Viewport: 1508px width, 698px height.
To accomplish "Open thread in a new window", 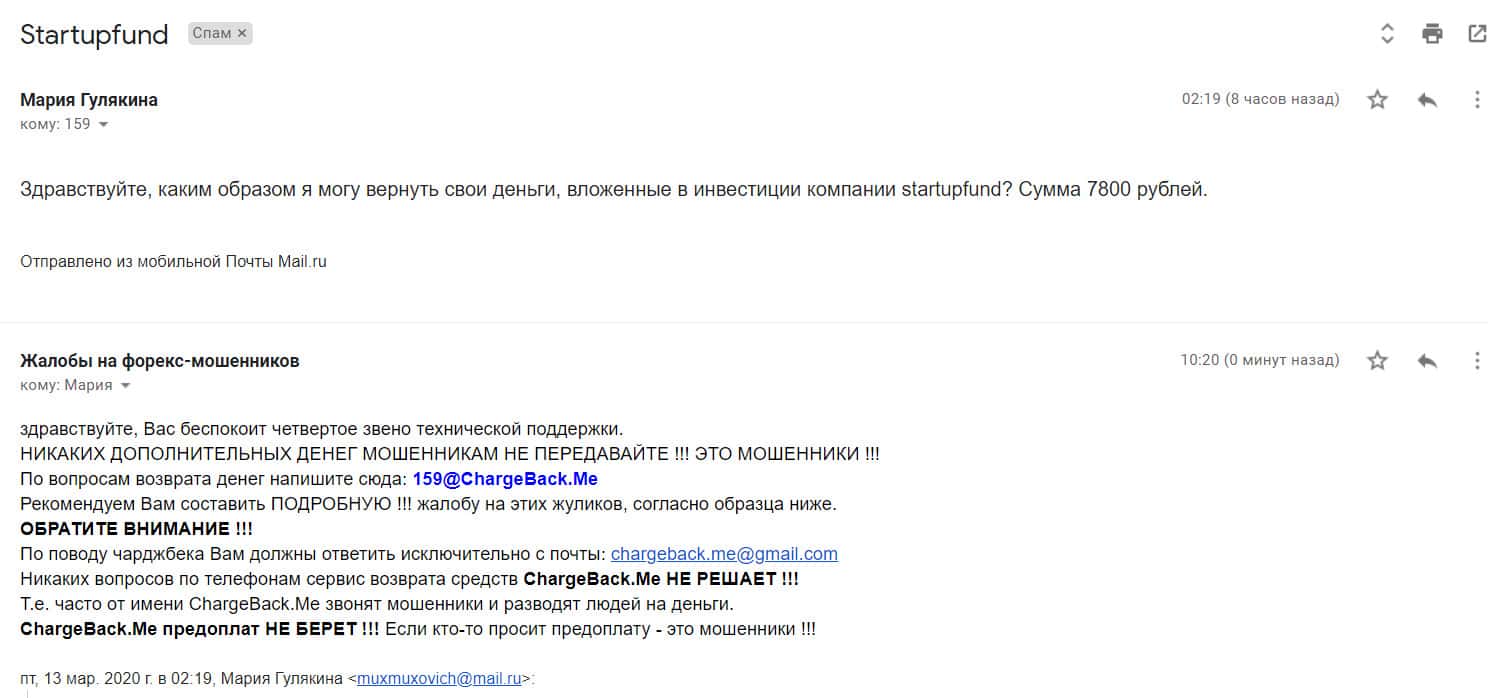I will (1477, 34).
